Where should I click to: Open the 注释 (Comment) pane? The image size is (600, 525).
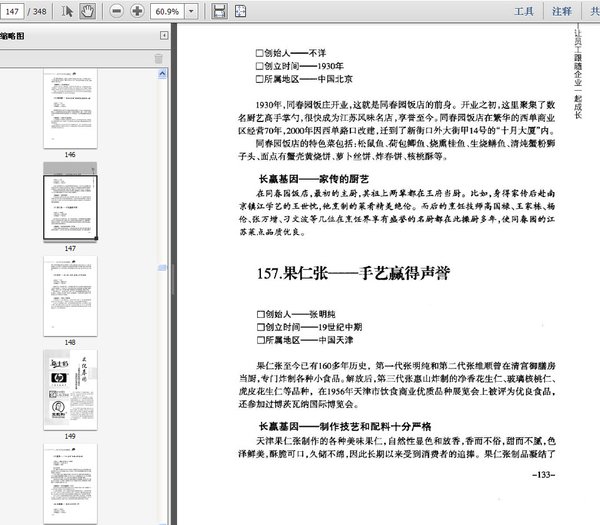pos(562,11)
